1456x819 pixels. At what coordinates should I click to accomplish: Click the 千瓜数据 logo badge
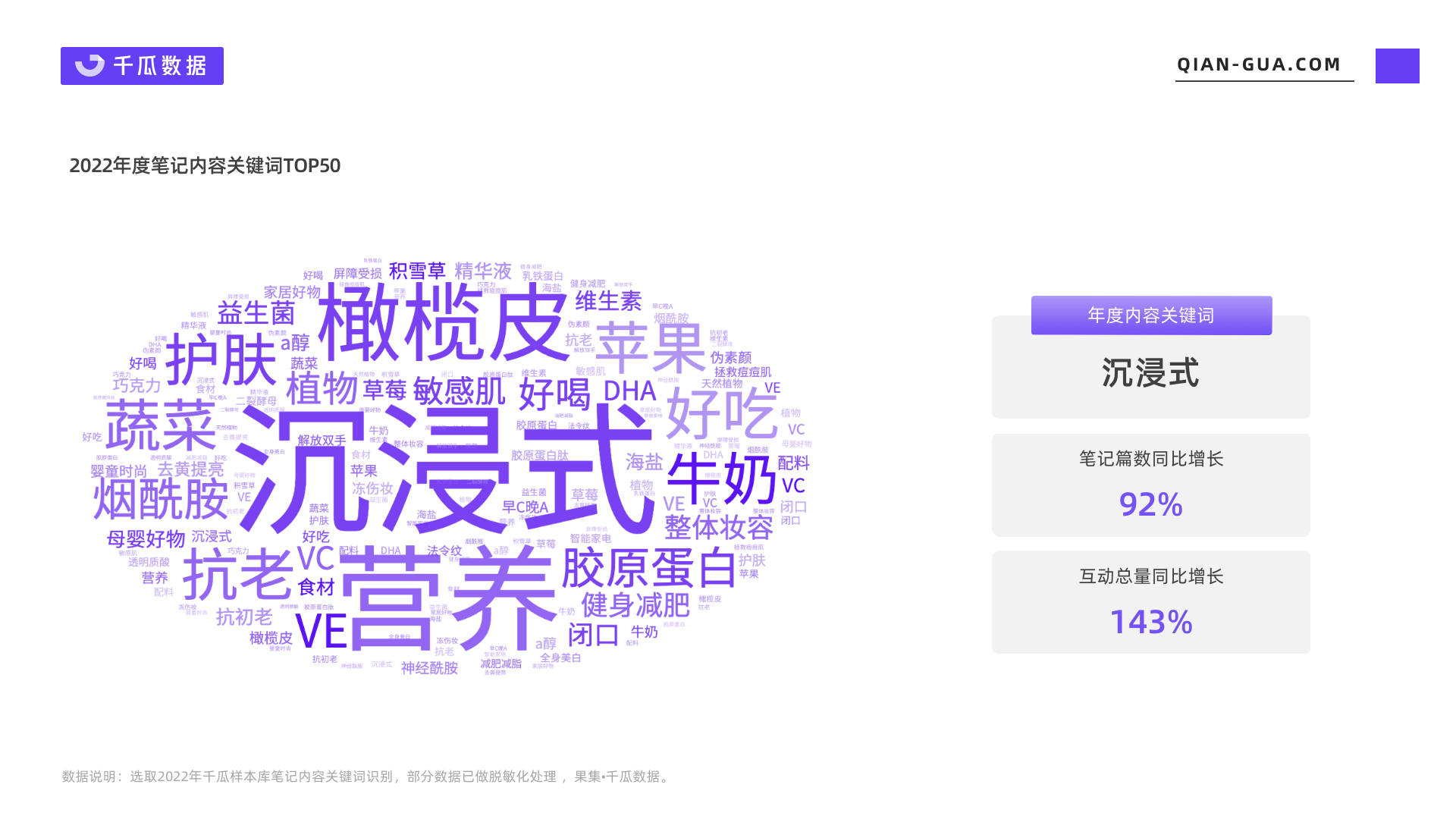click(142, 66)
